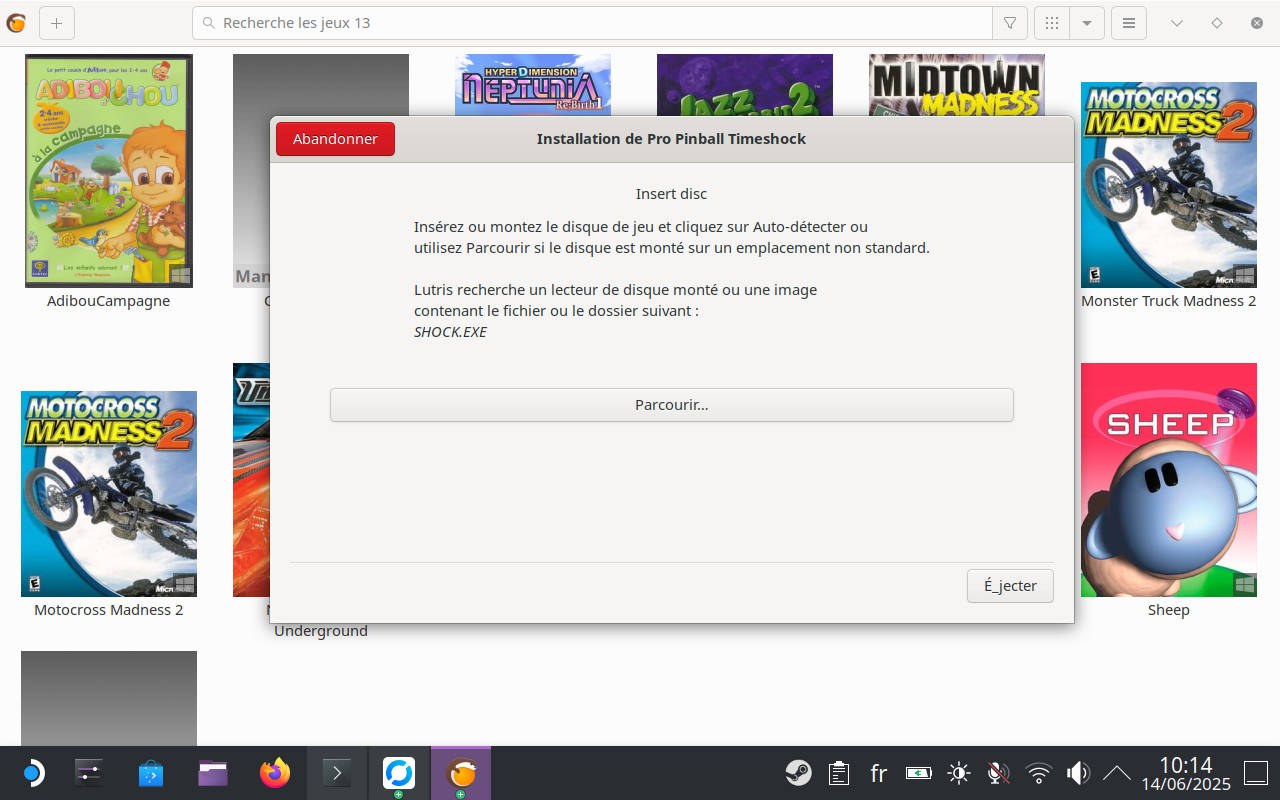Select the Hyperdimension Neptunia cover
This screenshot has width=1280, height=800.
tap(533, 84)
